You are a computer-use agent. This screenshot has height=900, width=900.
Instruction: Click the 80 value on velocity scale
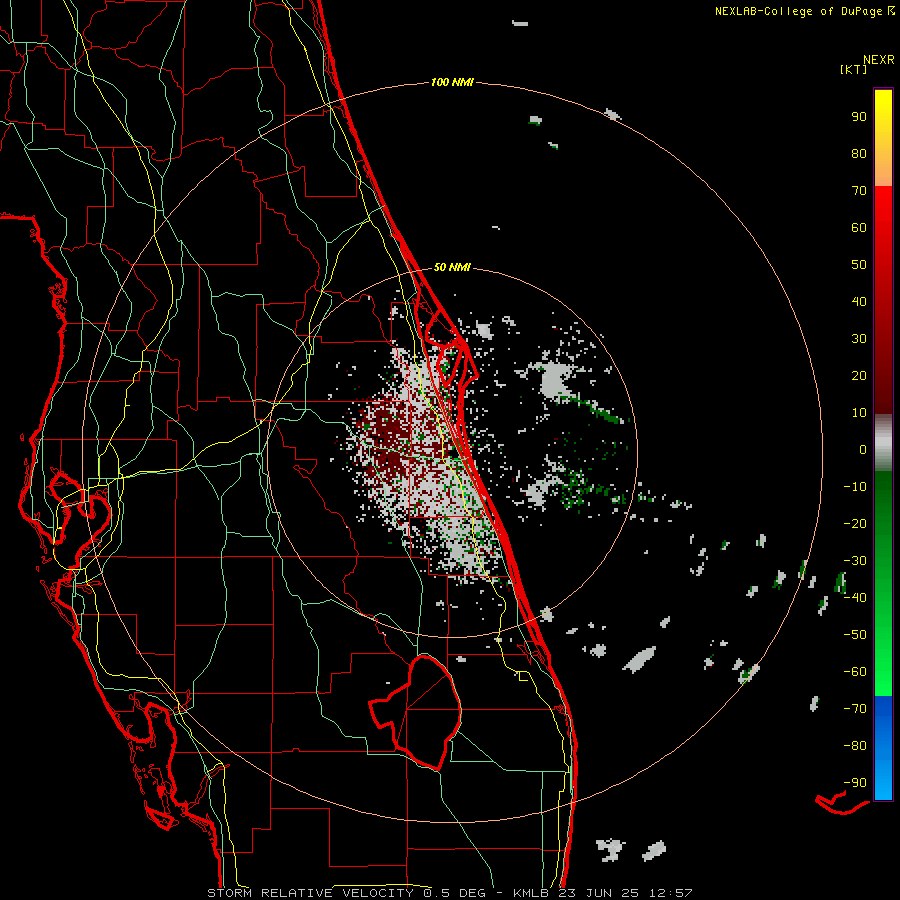click(x=859, y=154)
